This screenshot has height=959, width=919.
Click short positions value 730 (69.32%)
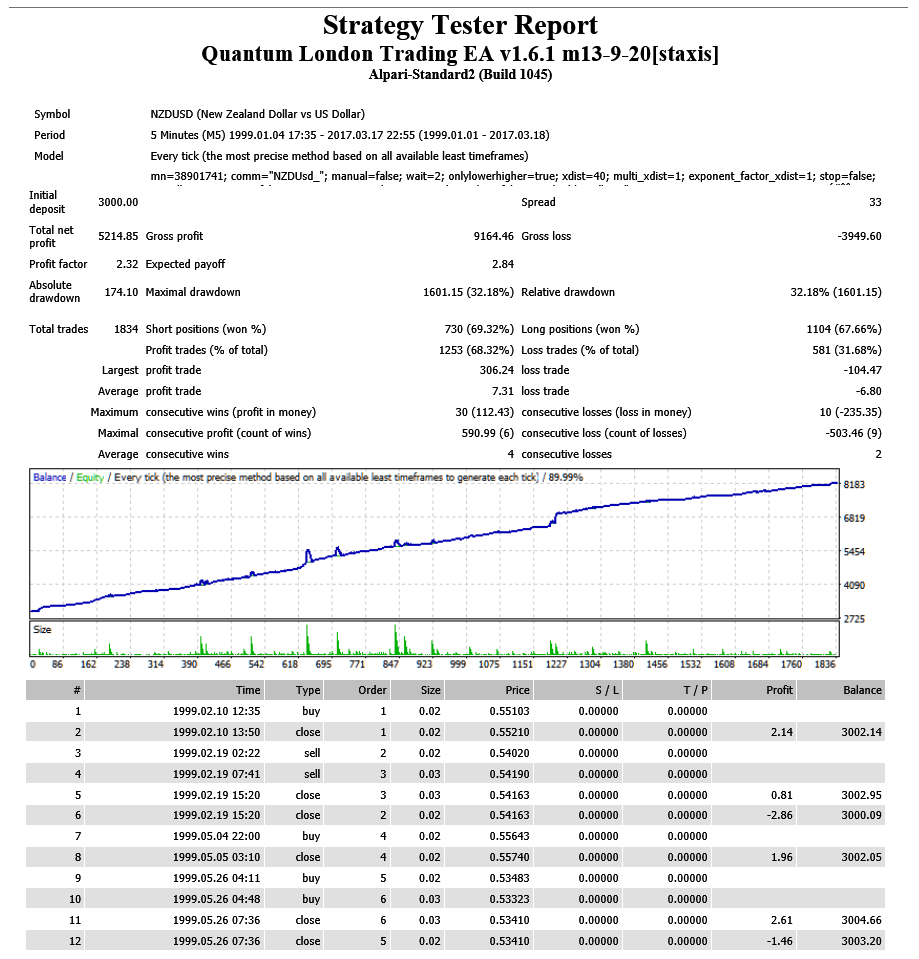click(x=479, y=329)
